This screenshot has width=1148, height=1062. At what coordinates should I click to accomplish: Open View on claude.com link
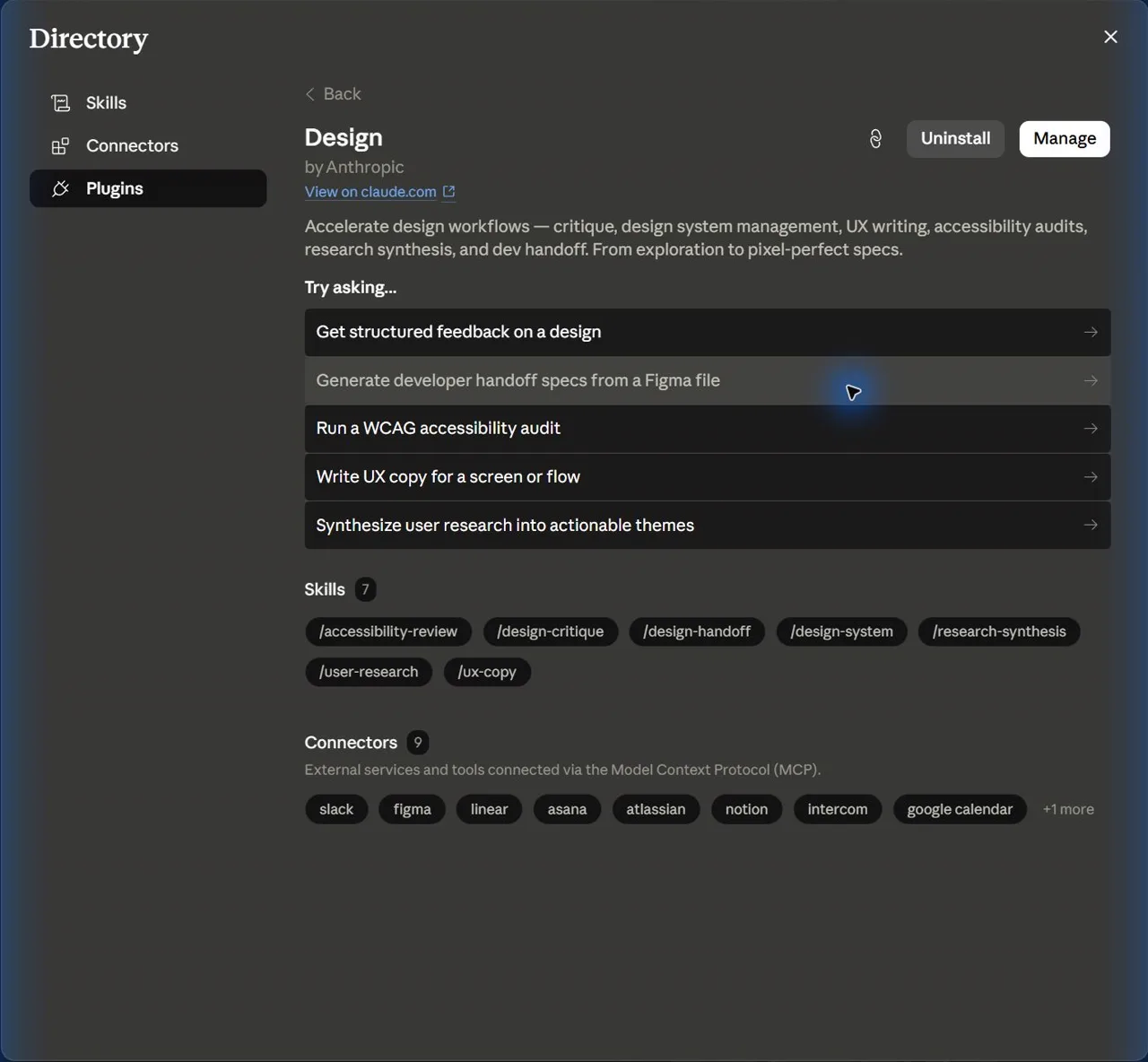pyautogui.click(x=370, y=192)
